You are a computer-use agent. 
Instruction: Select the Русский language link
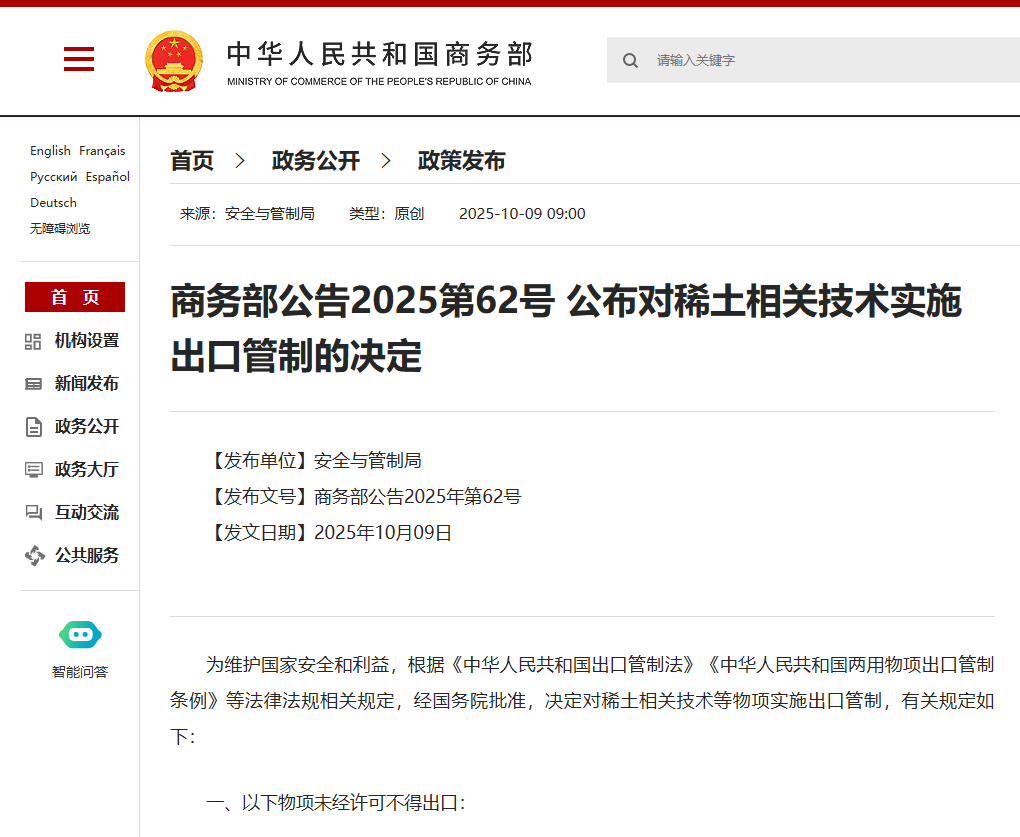click(x=53, y=177)
